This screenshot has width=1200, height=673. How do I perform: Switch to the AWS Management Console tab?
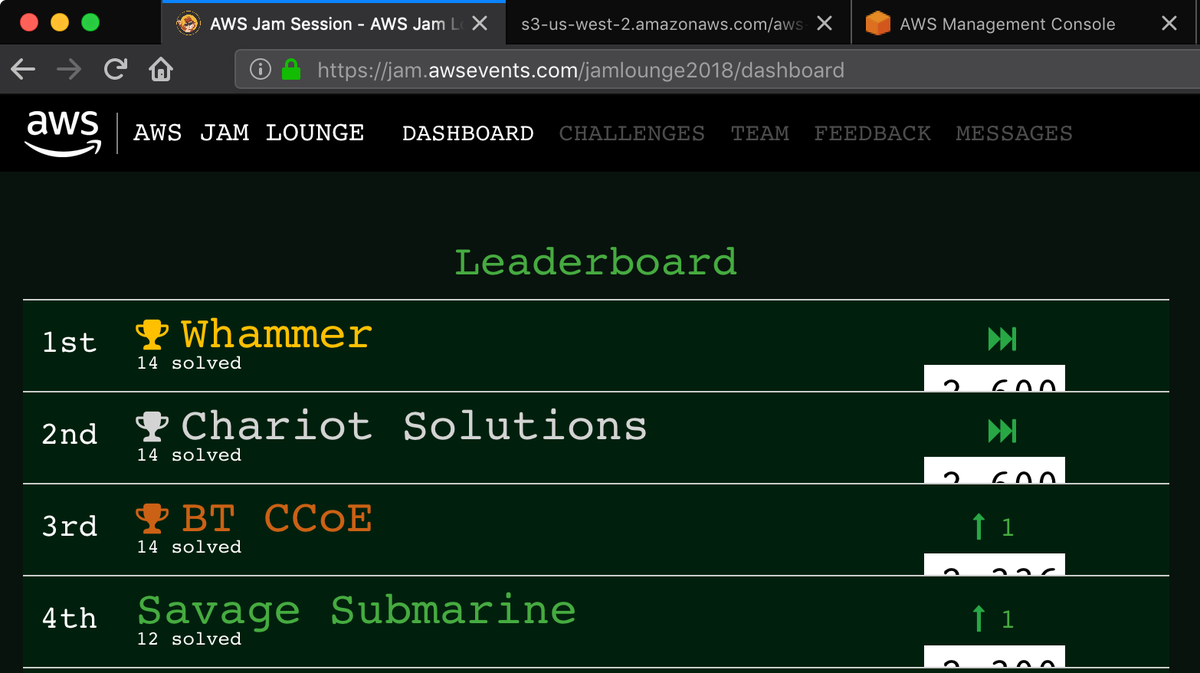(1025, 23)
